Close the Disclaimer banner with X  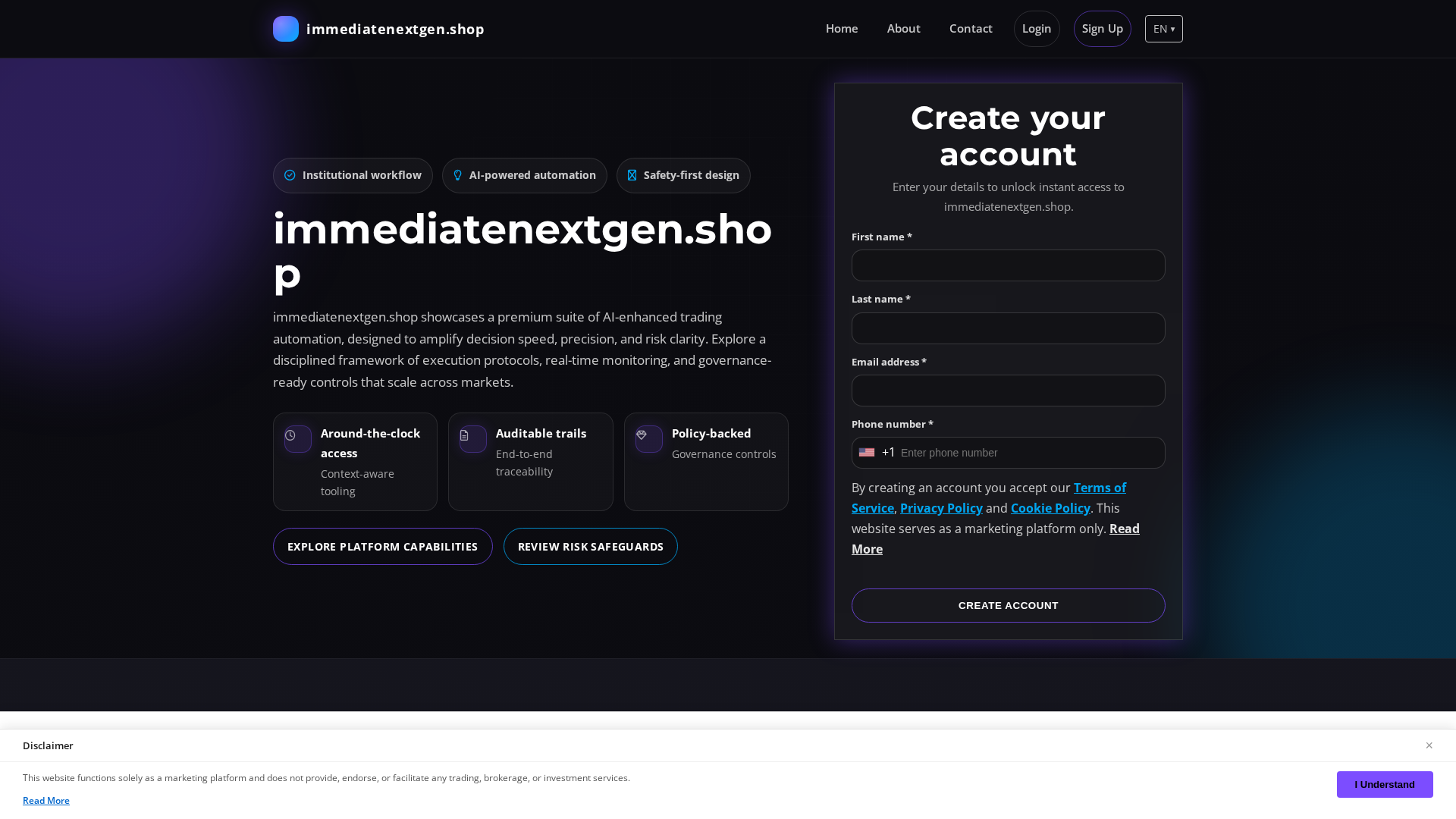click(x=1429, y=745)
